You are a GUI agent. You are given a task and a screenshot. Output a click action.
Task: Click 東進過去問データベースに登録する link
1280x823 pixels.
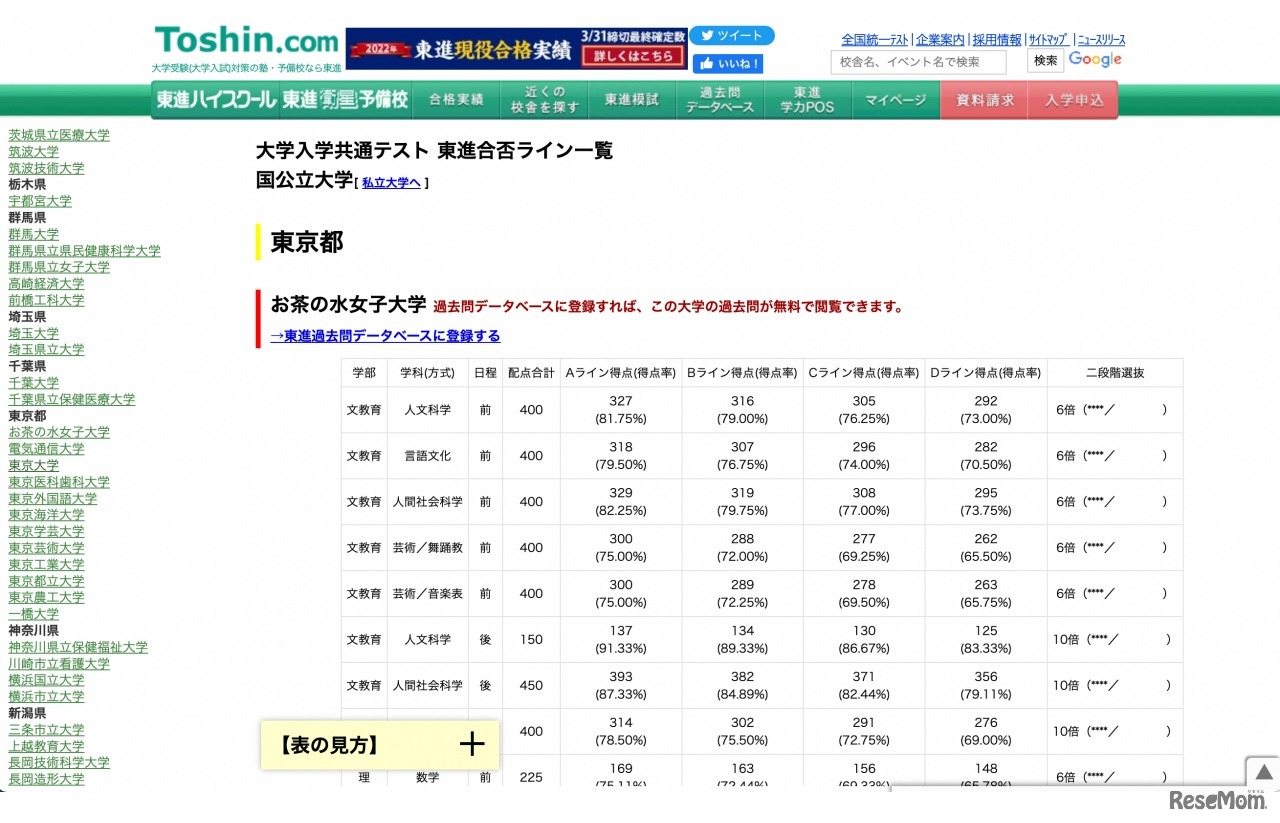click(386, 336)
